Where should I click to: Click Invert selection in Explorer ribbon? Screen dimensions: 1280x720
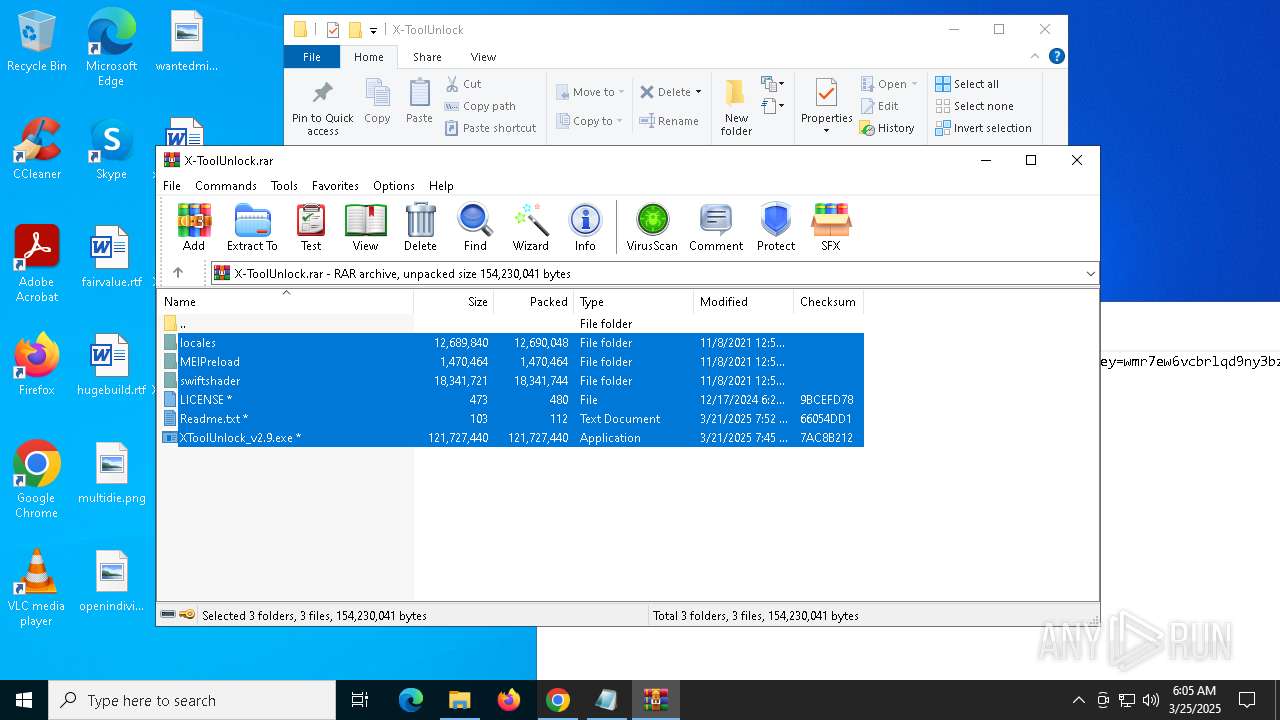[983, 128]
